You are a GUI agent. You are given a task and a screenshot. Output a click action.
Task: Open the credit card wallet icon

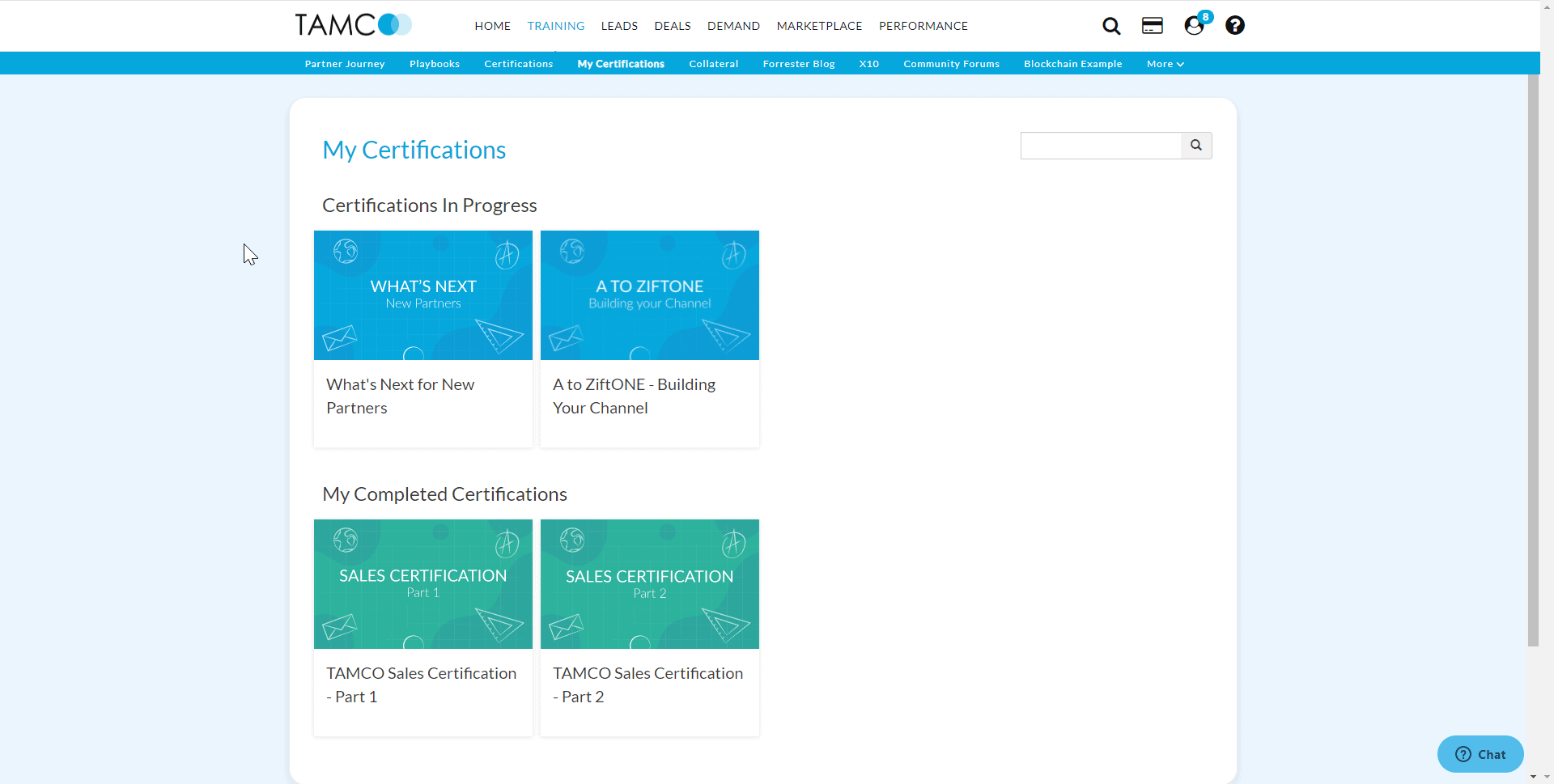pos(1152,26)
